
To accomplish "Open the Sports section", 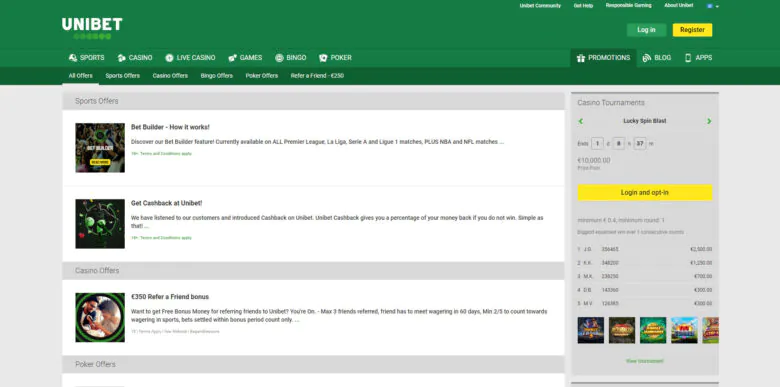I will point(87,58).
